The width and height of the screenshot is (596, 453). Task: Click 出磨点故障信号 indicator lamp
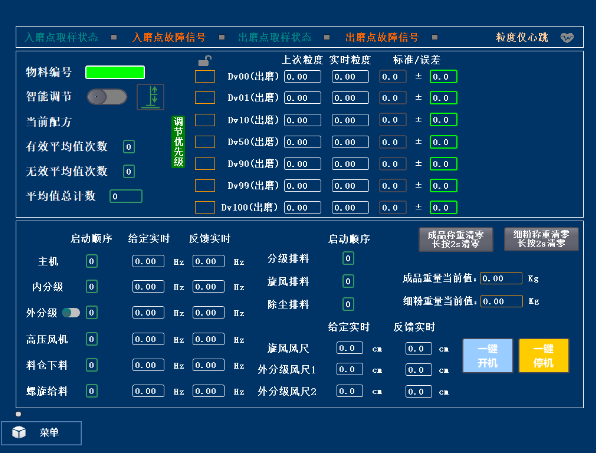(434, 37)
